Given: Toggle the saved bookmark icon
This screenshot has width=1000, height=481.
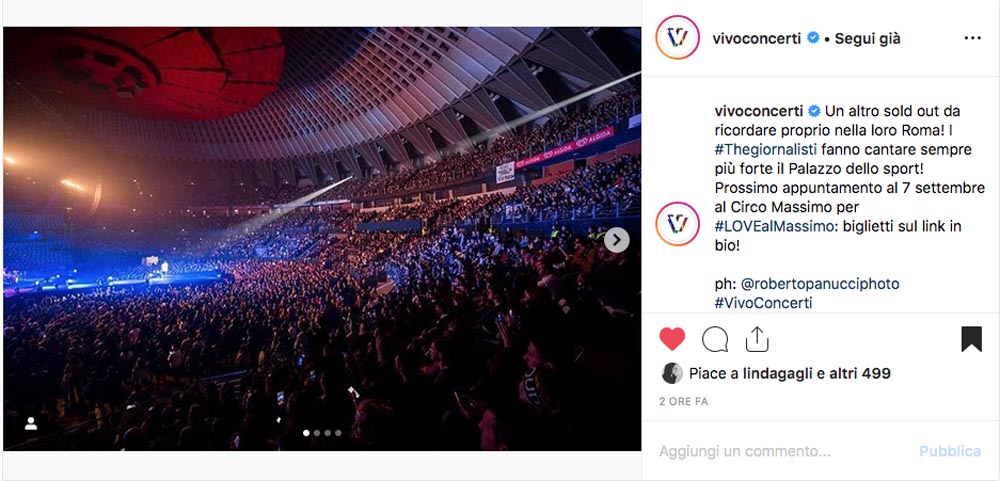Looking at the screenshot, I should [971, 339].
